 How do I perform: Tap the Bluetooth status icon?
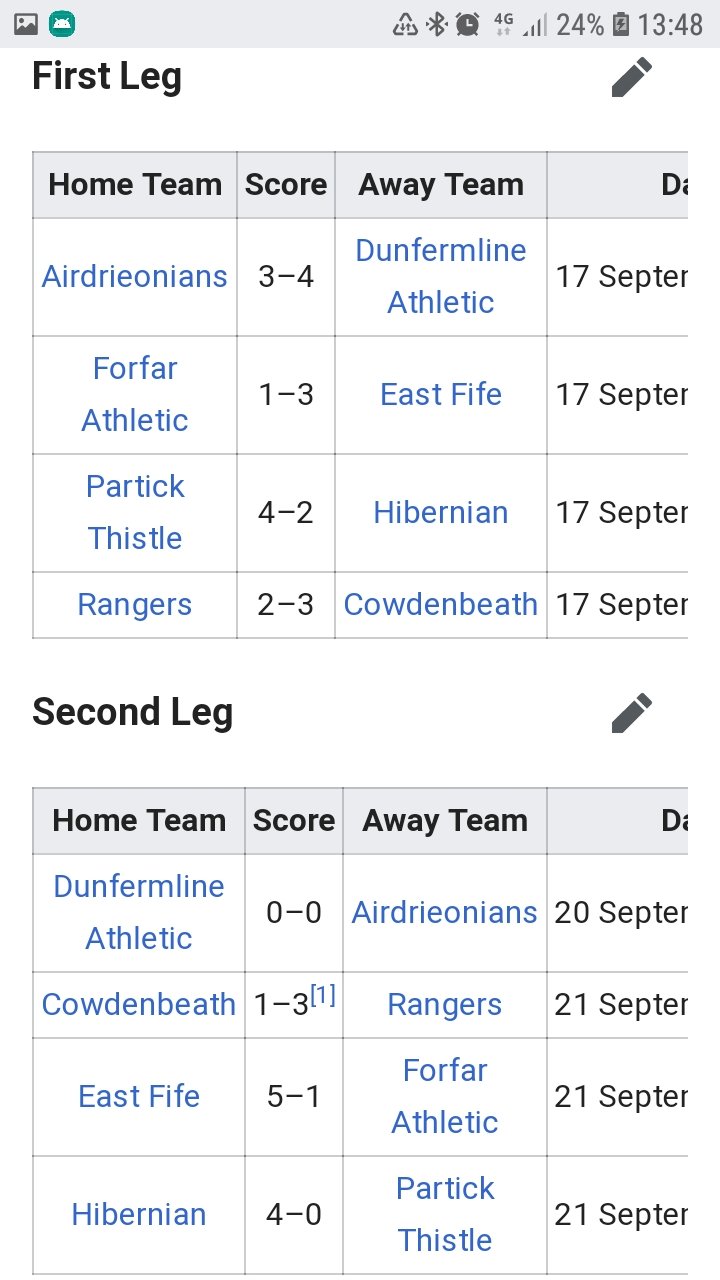pos(436,24)
